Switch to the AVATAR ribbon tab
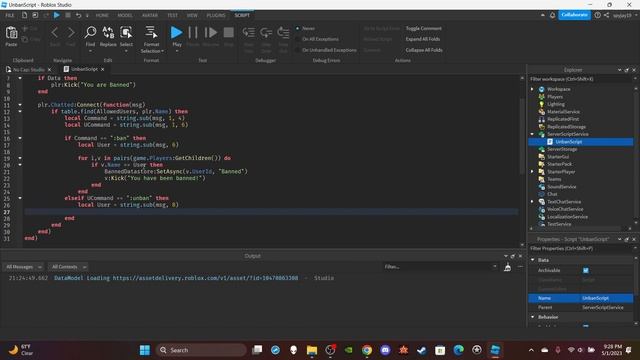This screenshot has height=360, width=640. tap(150, 15)
